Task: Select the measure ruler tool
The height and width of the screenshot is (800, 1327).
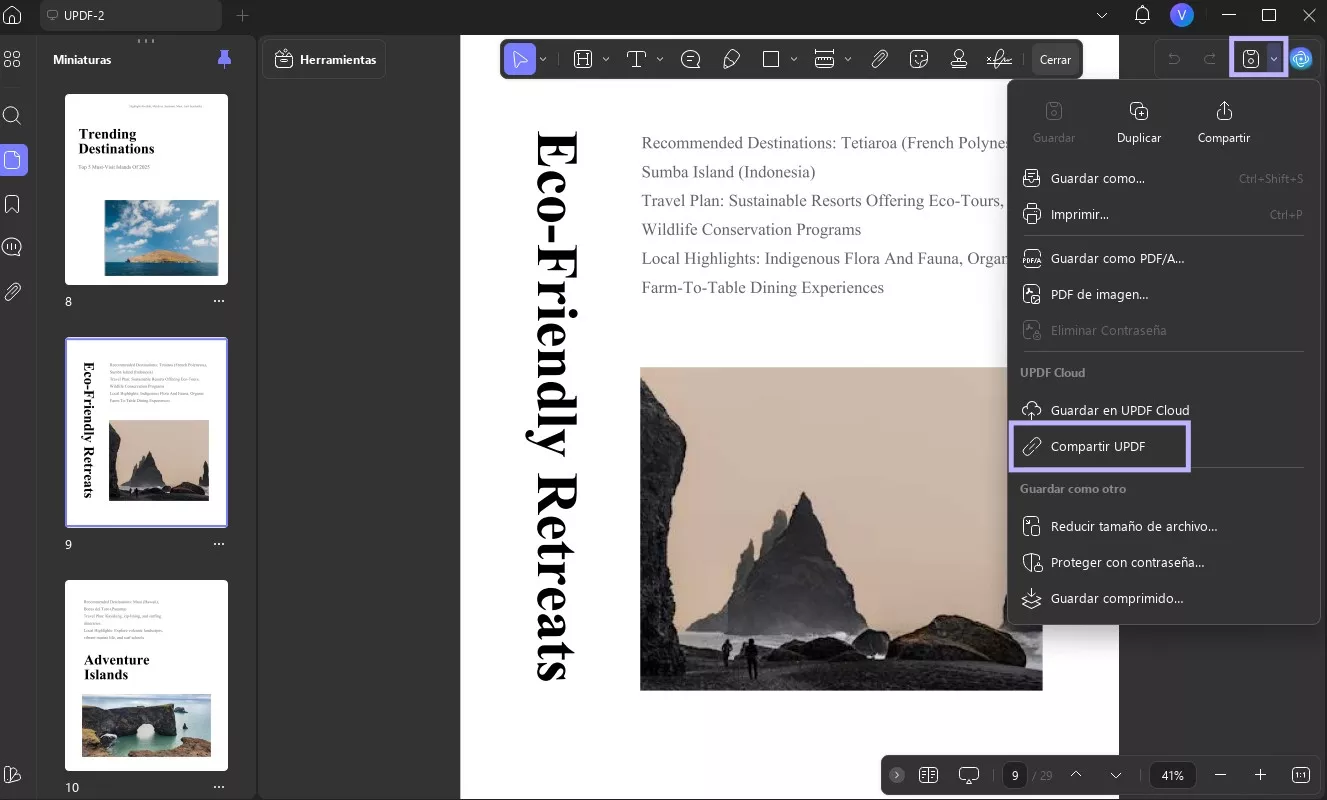Action: (825, 59)
